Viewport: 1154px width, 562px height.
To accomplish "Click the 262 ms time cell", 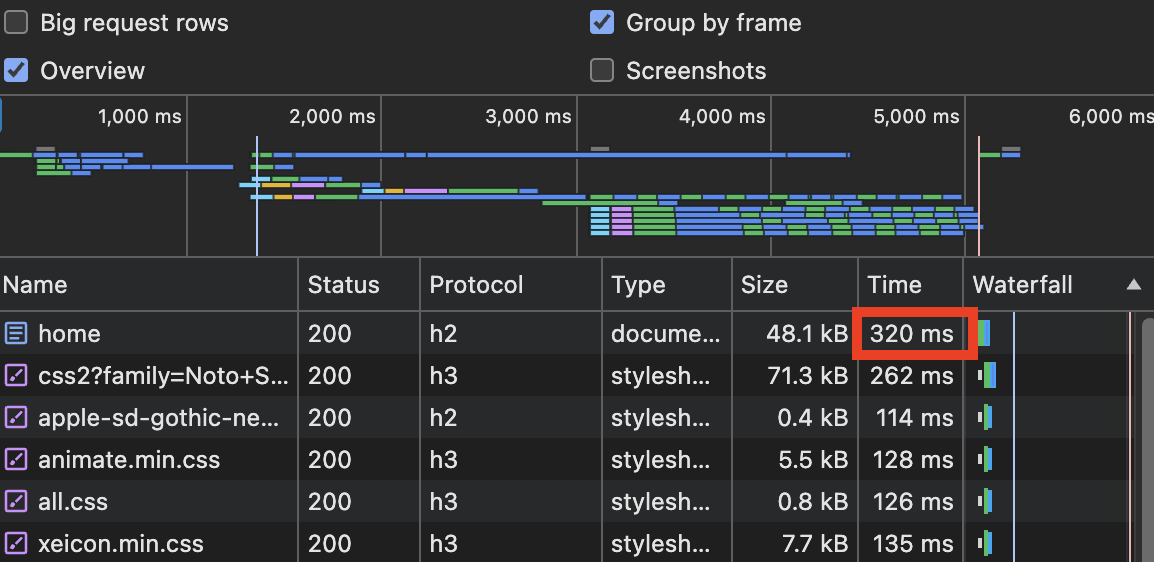I will click(x=911, y=376).
